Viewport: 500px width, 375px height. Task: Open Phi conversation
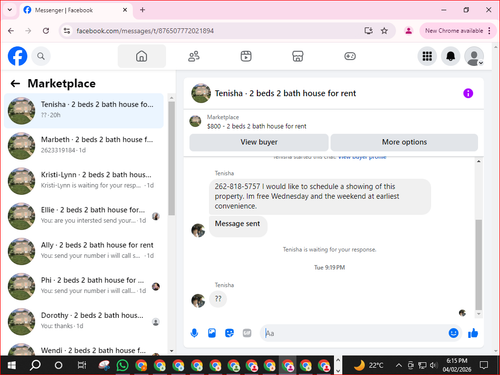click(84, 286)
